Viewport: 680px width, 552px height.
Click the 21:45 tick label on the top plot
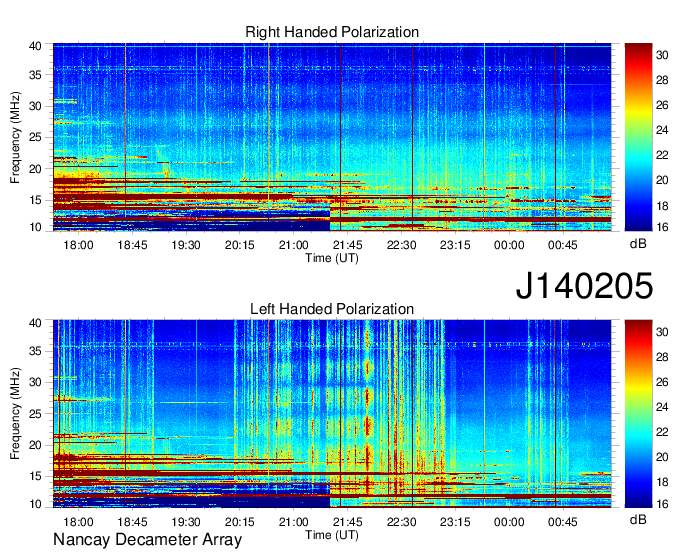tap(347, 245)
